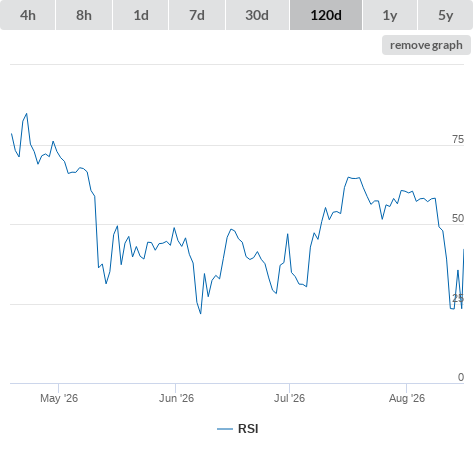Click the remove graph button

(426, 45)
